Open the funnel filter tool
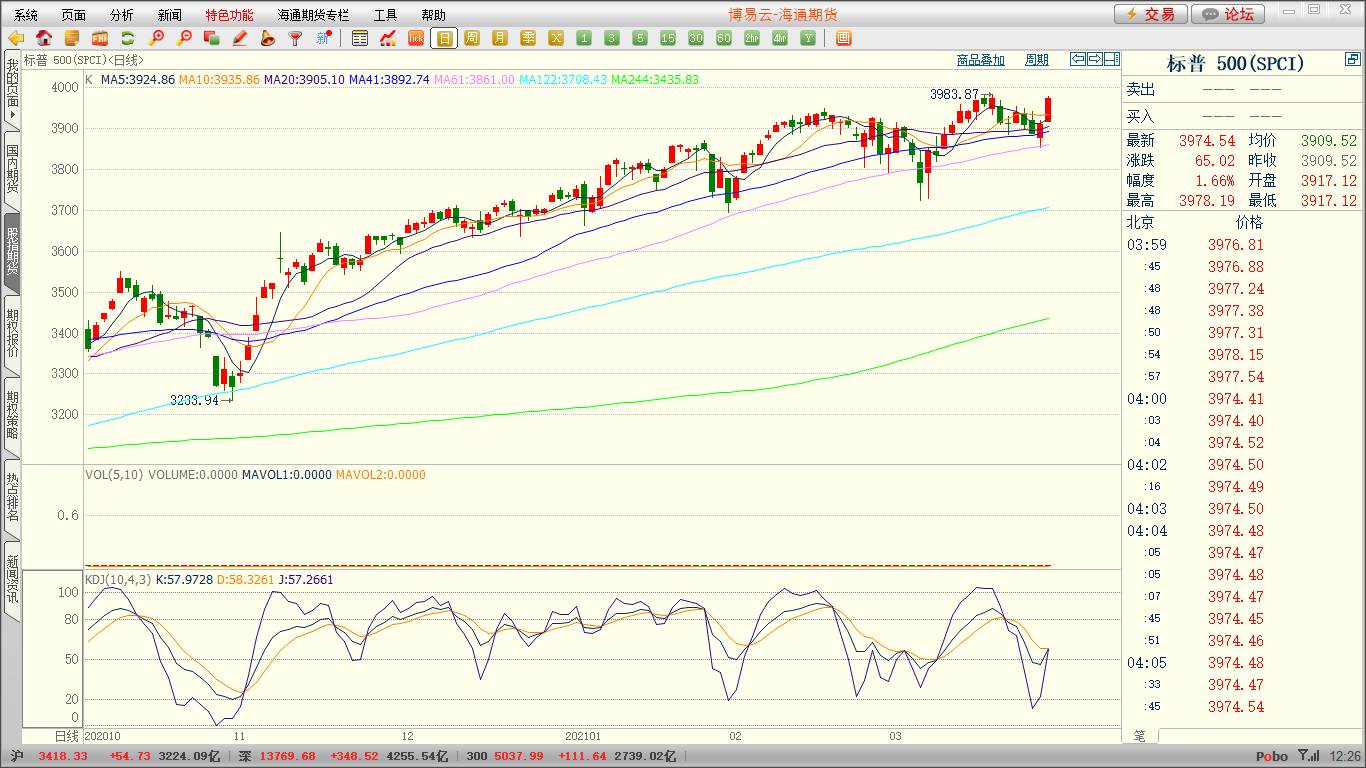The height and width of the screenshot is (768, 1366). (x=295, y=38)
